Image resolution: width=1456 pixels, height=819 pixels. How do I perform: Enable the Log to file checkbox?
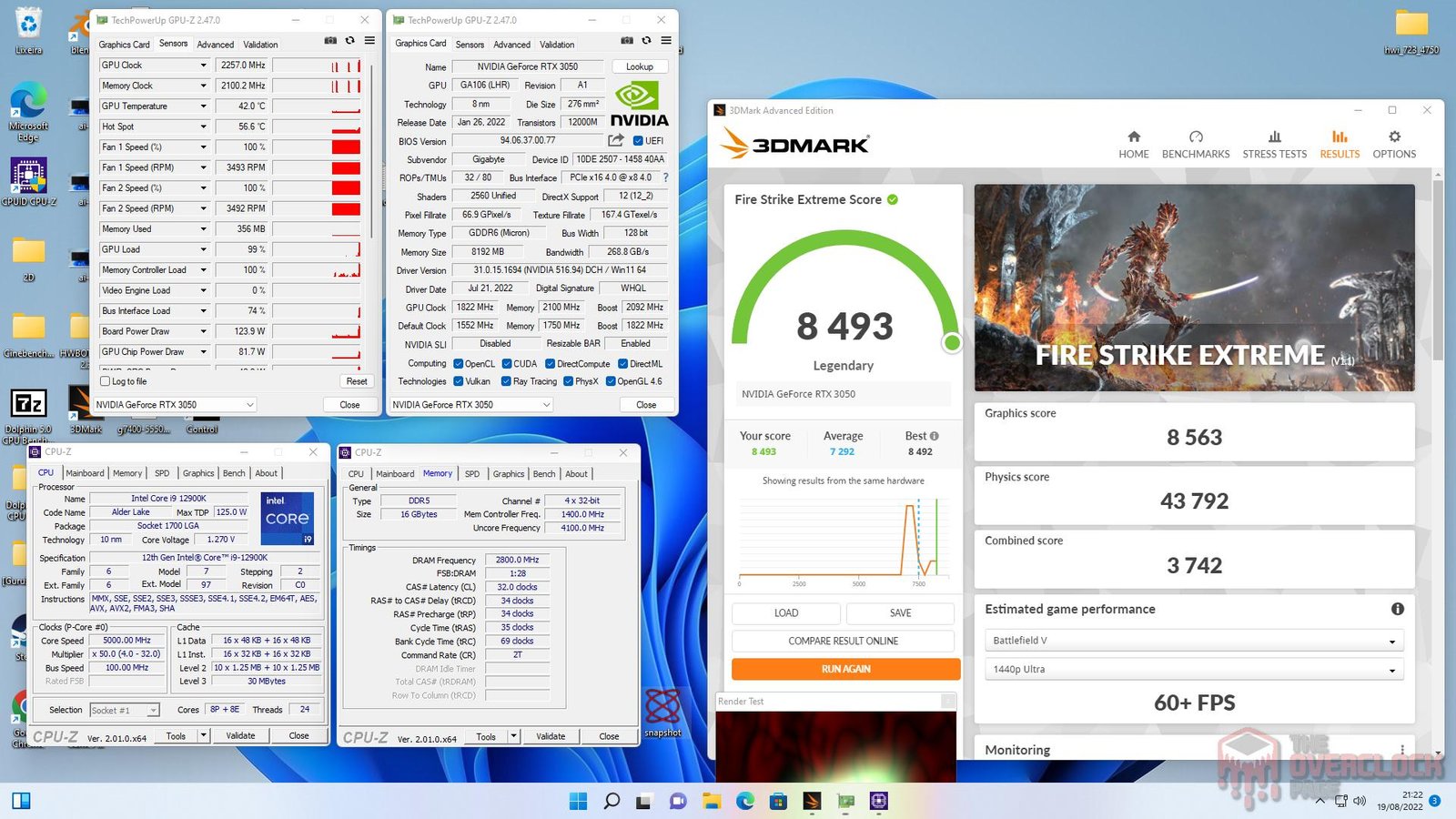coord(106,381)
